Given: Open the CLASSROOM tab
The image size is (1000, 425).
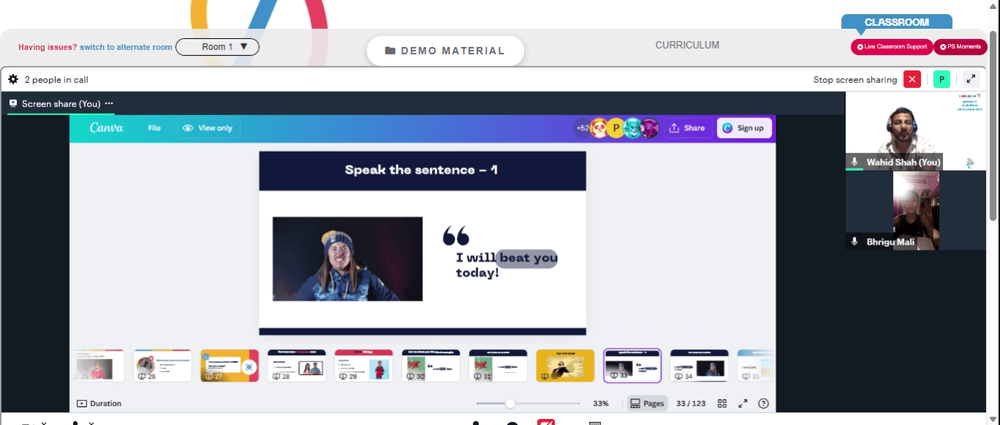Looking at the screenshot, I should pyautogui.click(x=896, y=22).
